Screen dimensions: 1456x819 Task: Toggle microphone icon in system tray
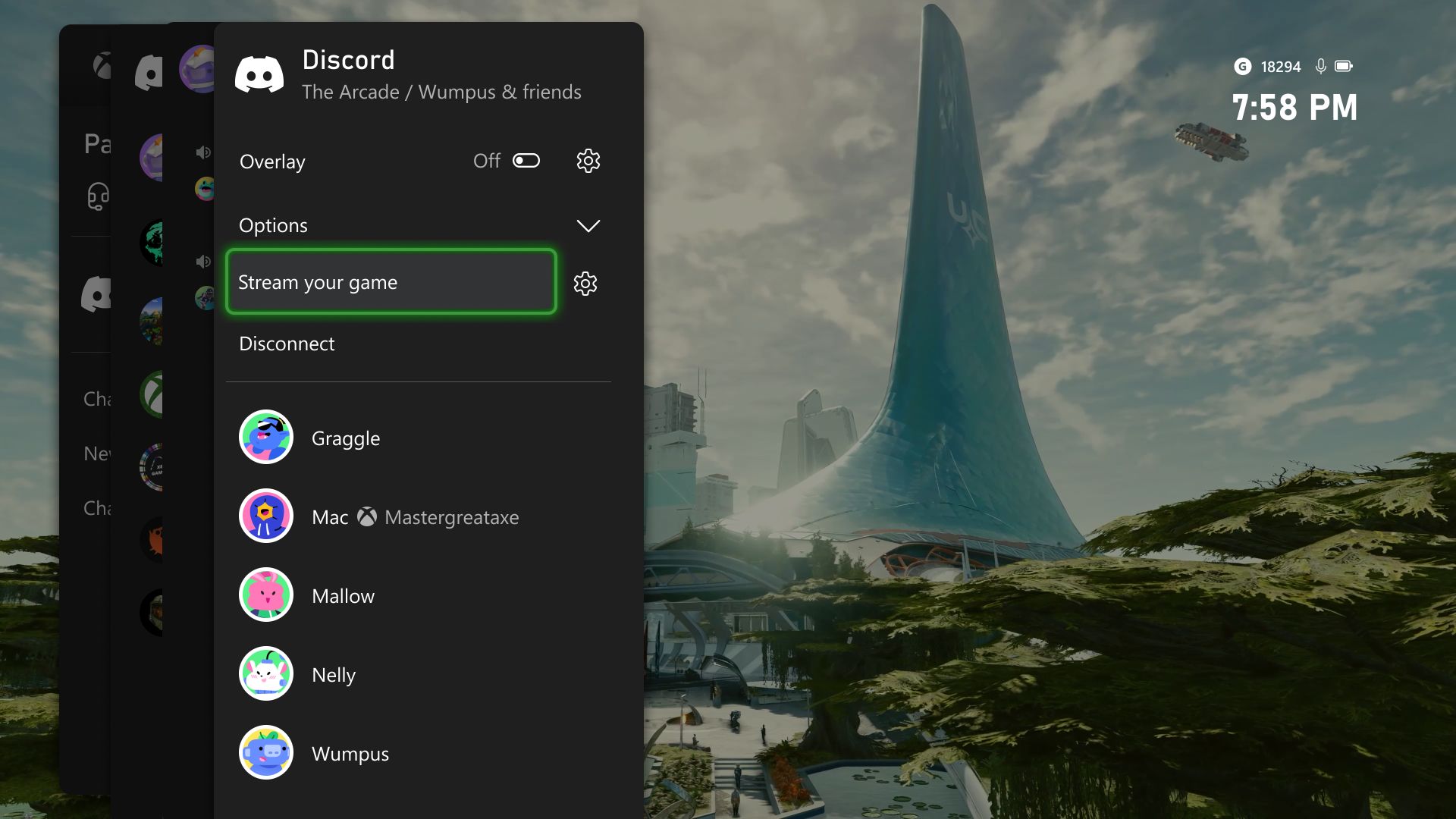point(1322,65)
